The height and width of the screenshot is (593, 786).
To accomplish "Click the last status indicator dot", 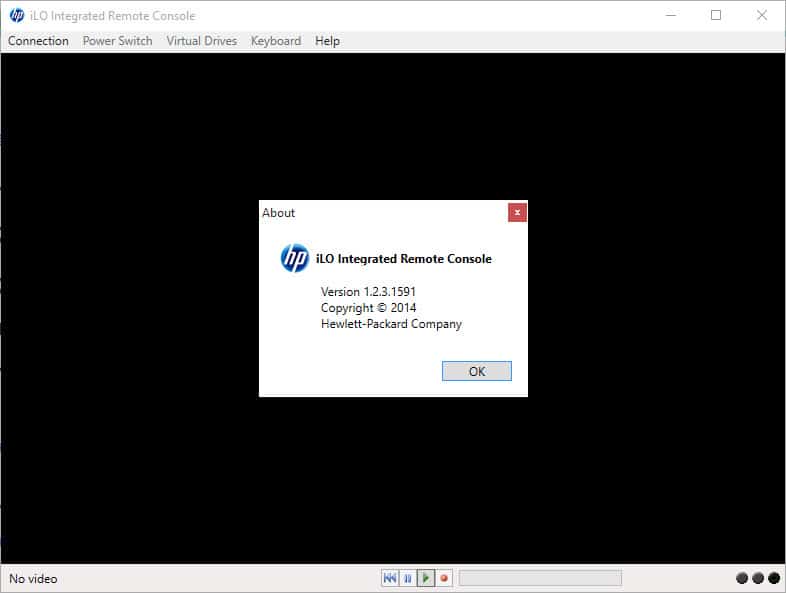I will click(774, 578).
